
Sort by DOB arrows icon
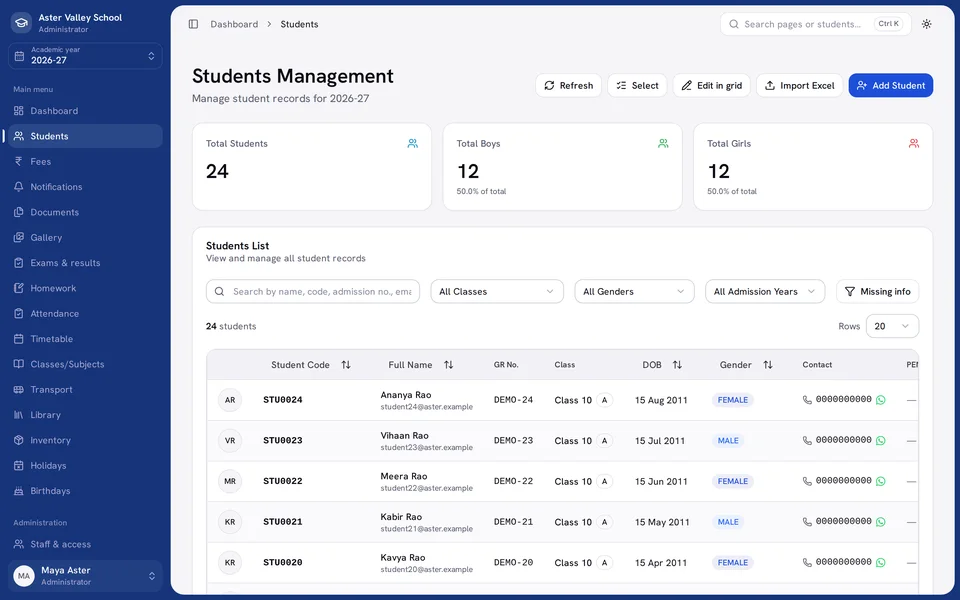677,365
